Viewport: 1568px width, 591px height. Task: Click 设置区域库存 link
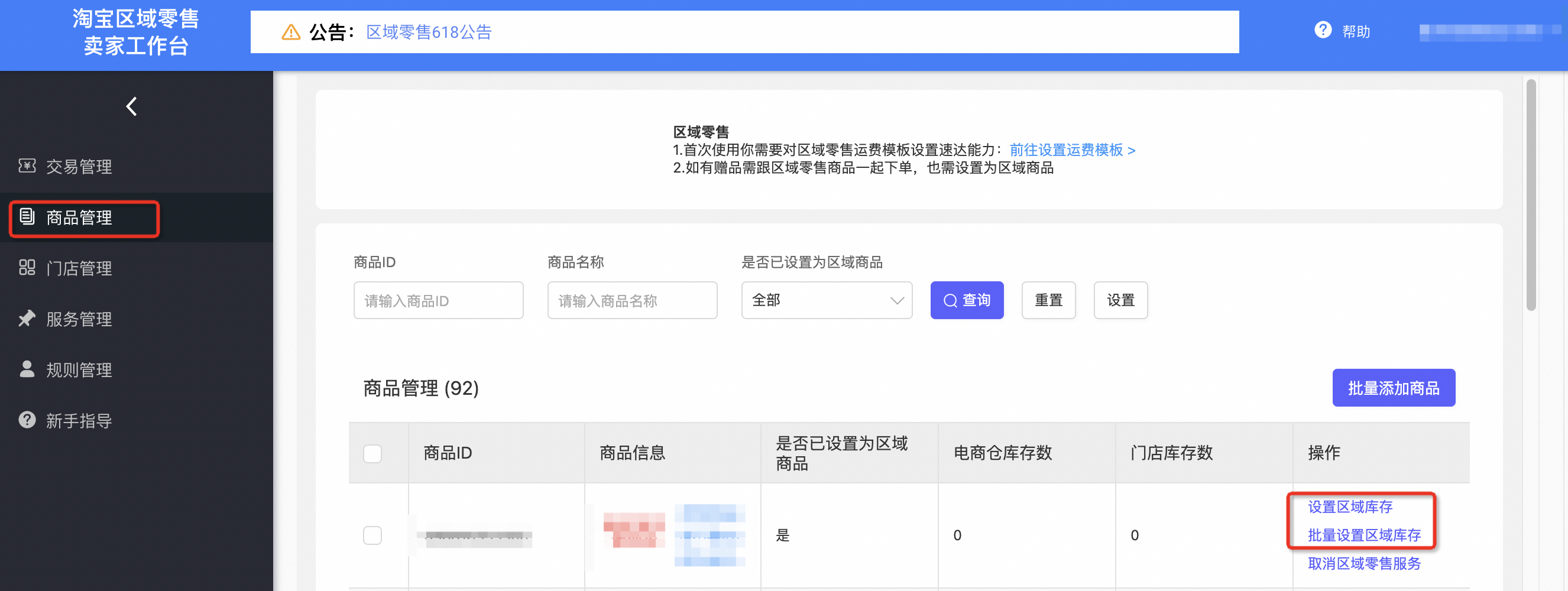(1350, 506)
